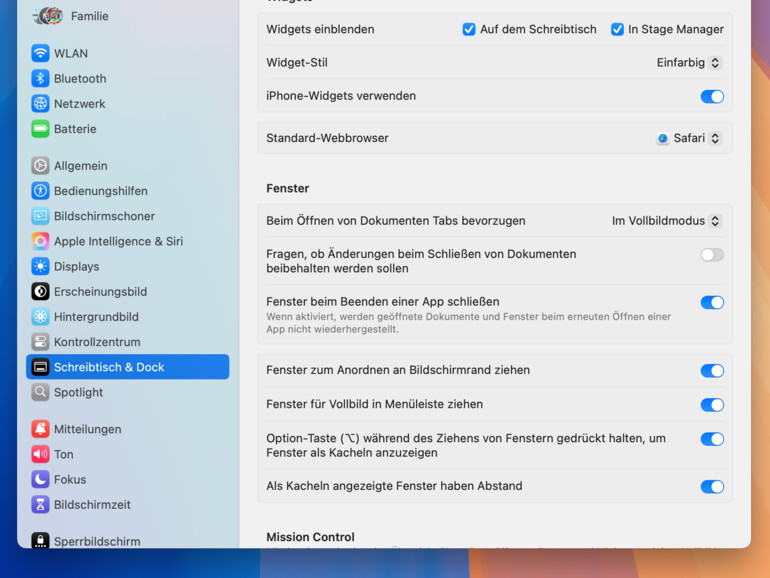The width and height of the screenshot is (770, 578).
Task: Go to Sperrbildschirm settings
Action: tap(128, 541)
